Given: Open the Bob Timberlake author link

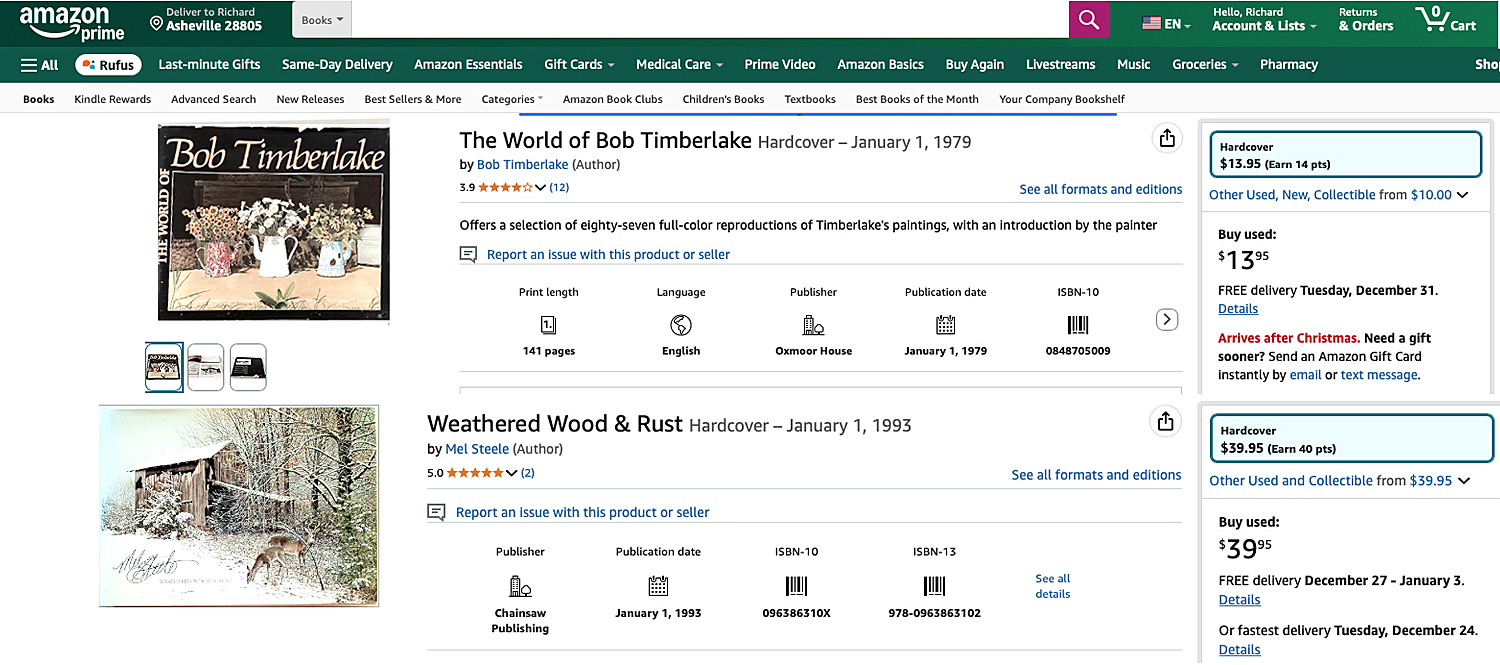Looking at the screenshot, I should pyautogui.click(x=522, y=165).
